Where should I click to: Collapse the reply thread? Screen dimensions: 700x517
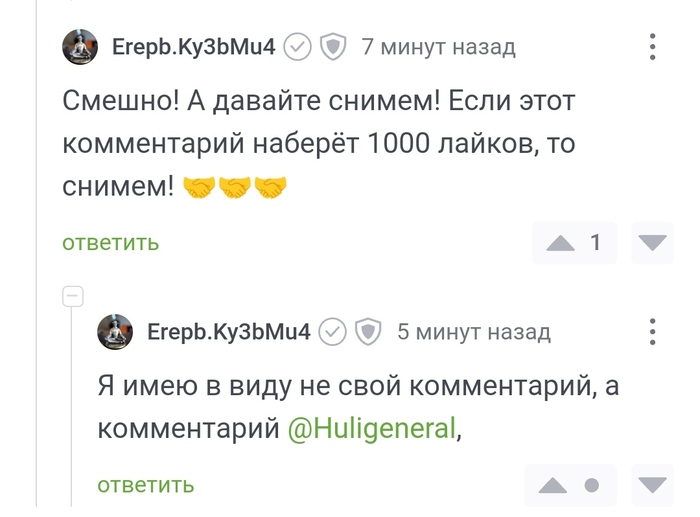tap(72, 296)
